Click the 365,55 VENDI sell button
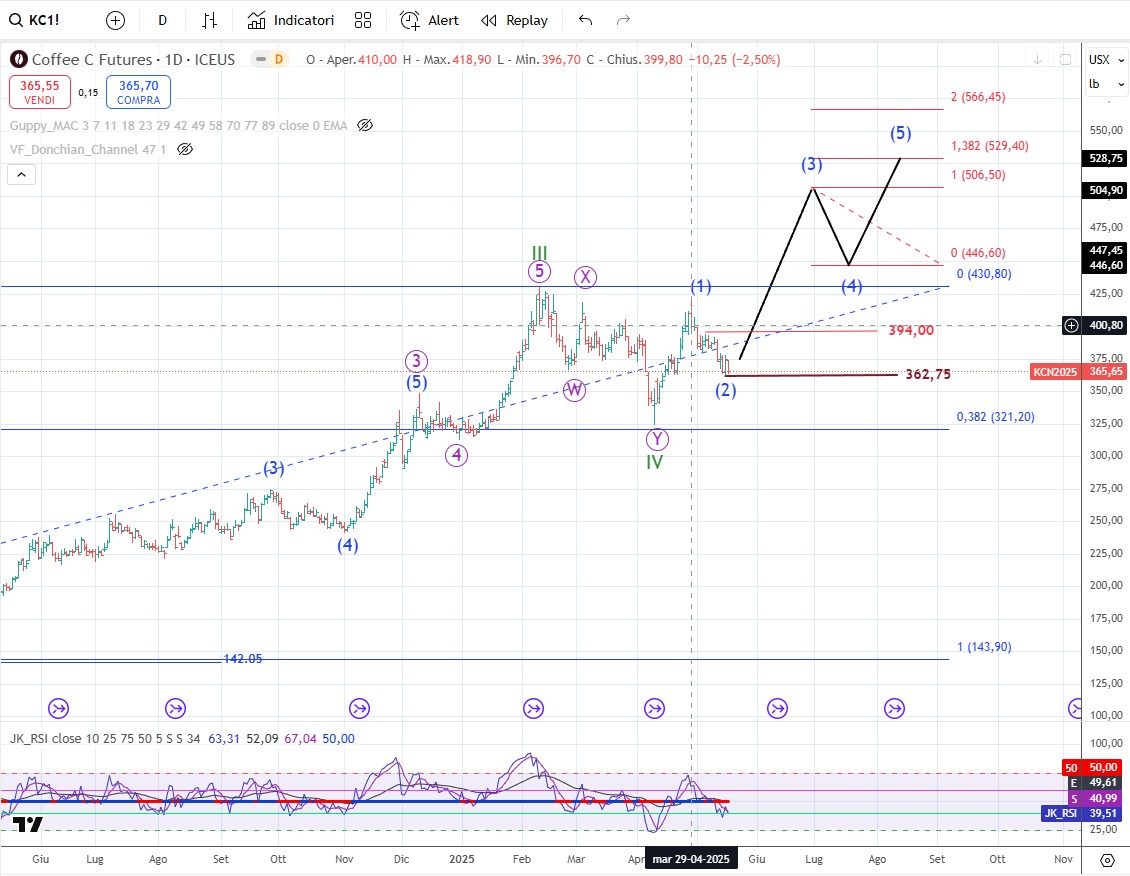Screen dimensions: 1130x876 point(40,92)
